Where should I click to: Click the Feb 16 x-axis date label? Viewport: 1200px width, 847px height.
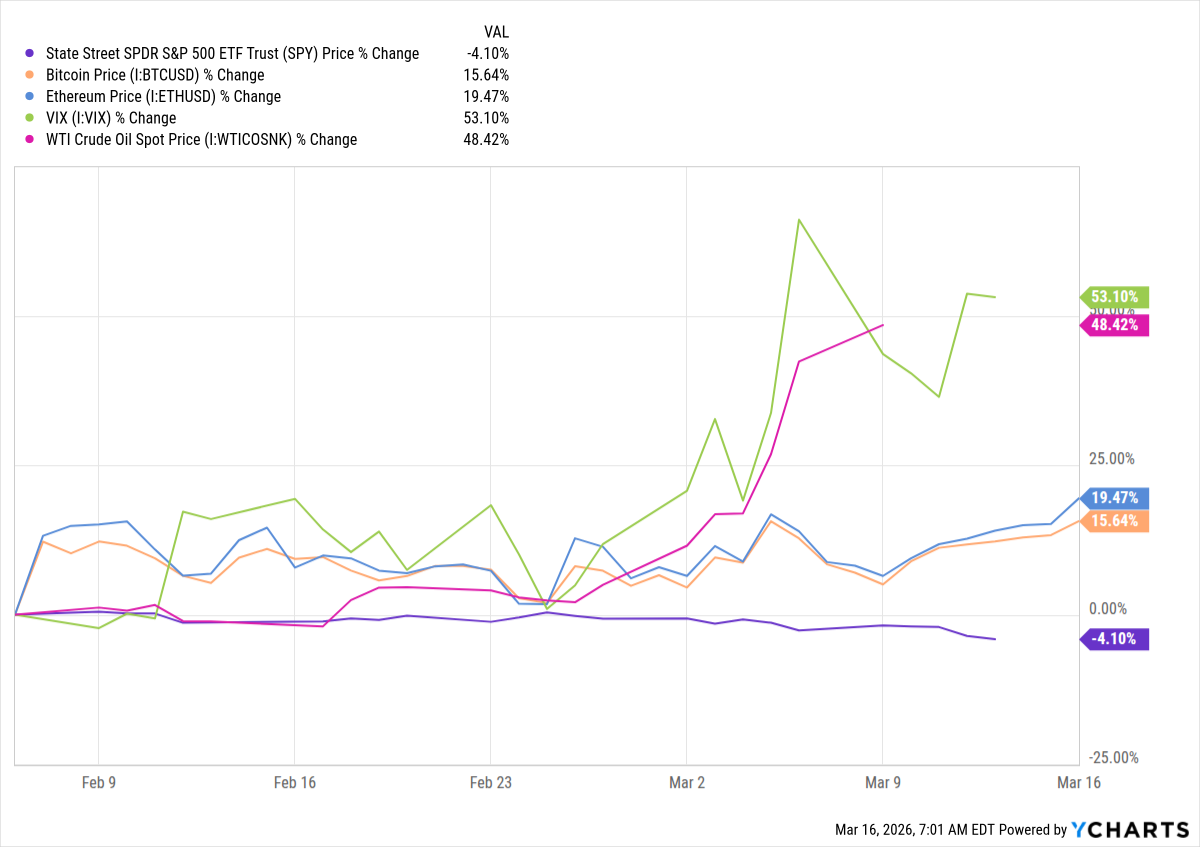click(294, 783)
